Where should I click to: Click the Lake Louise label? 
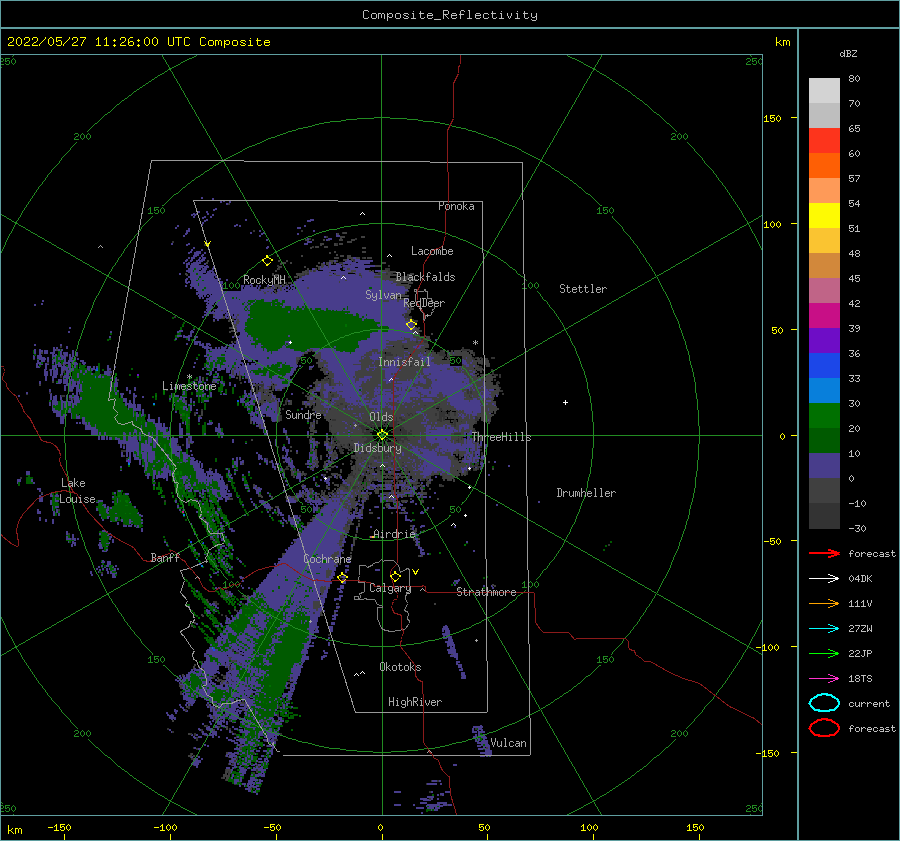tap(77, 491)
